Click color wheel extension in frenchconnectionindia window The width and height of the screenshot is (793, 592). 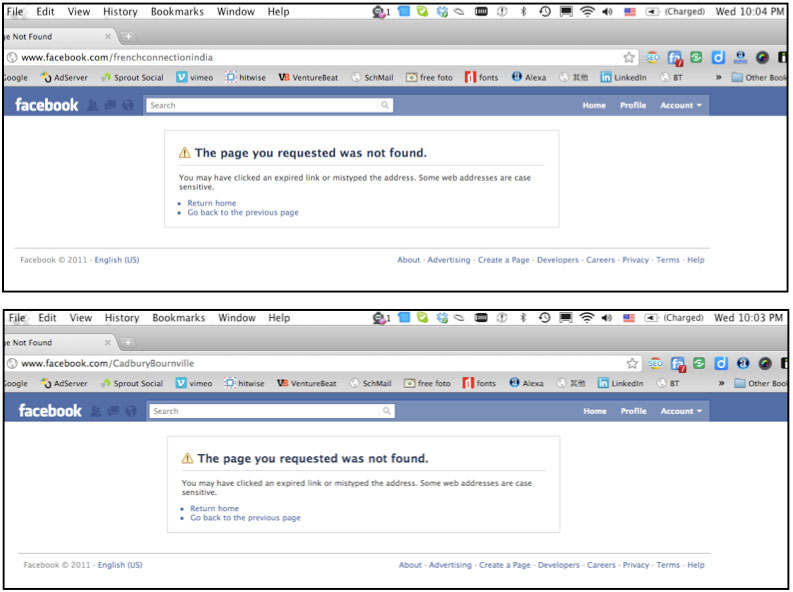pyautogui.click(x=762, y=58)
